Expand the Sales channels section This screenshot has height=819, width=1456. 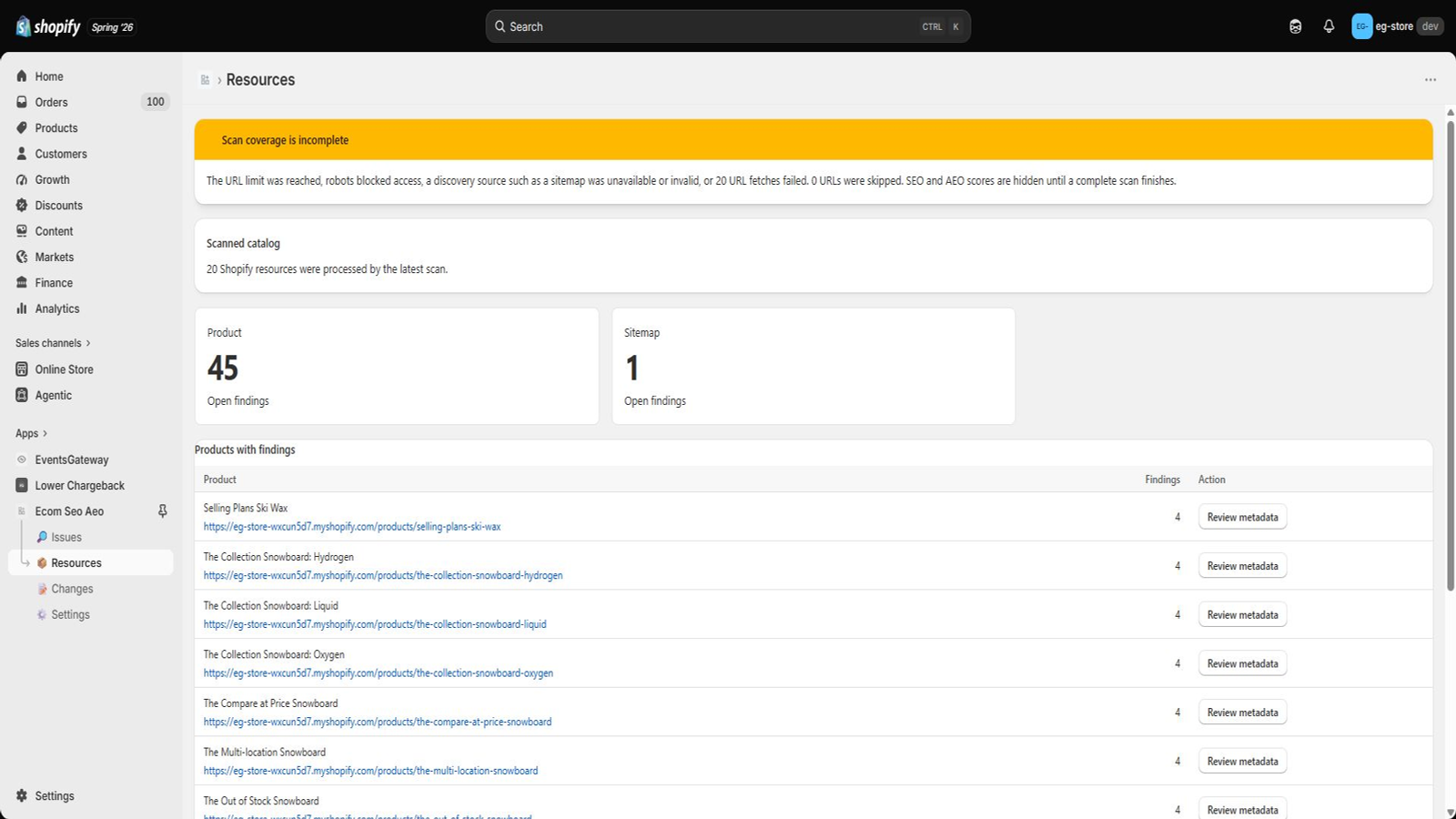point(53,343)
